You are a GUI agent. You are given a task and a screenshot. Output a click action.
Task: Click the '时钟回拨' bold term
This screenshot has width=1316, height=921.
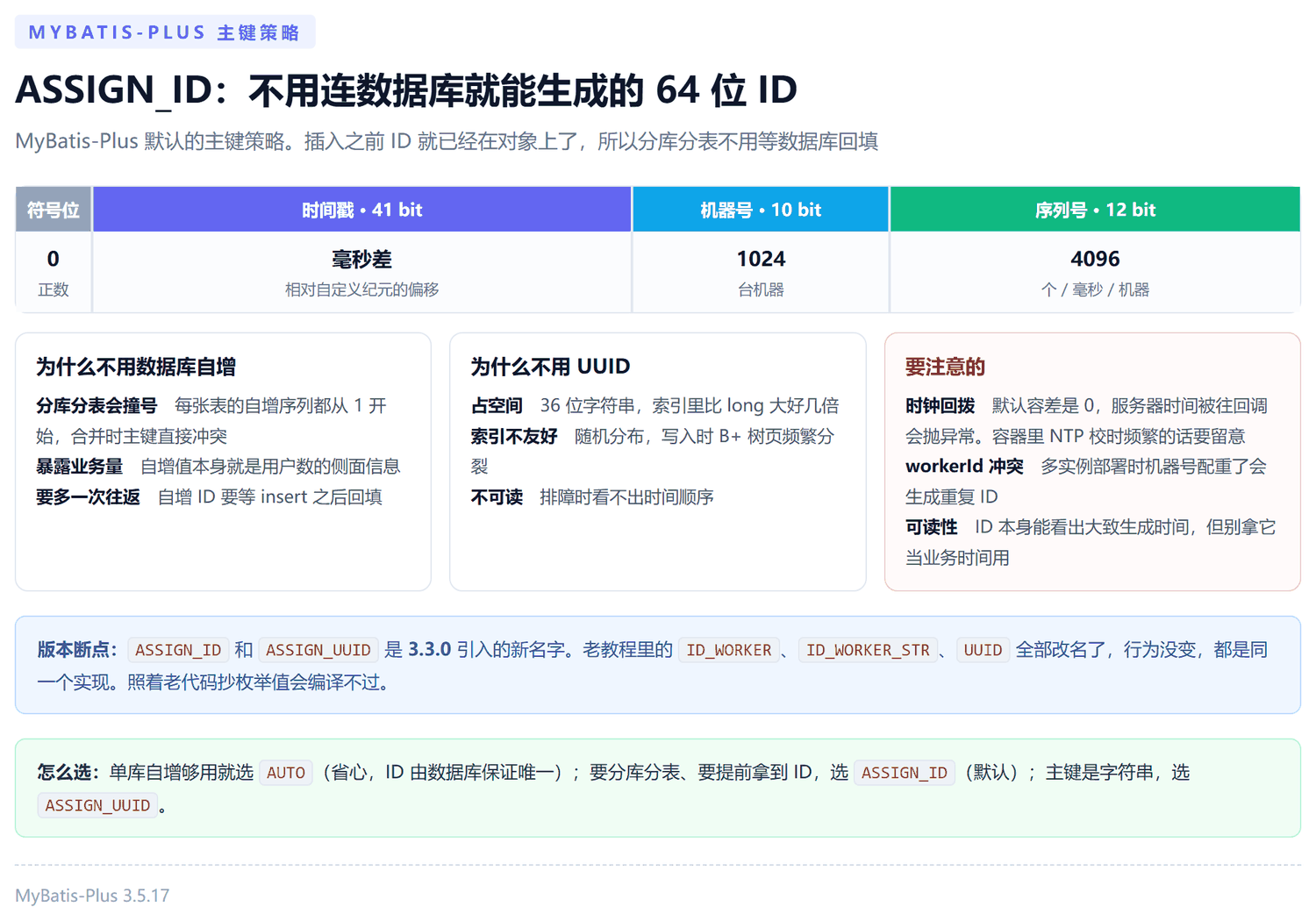point(941,405)
